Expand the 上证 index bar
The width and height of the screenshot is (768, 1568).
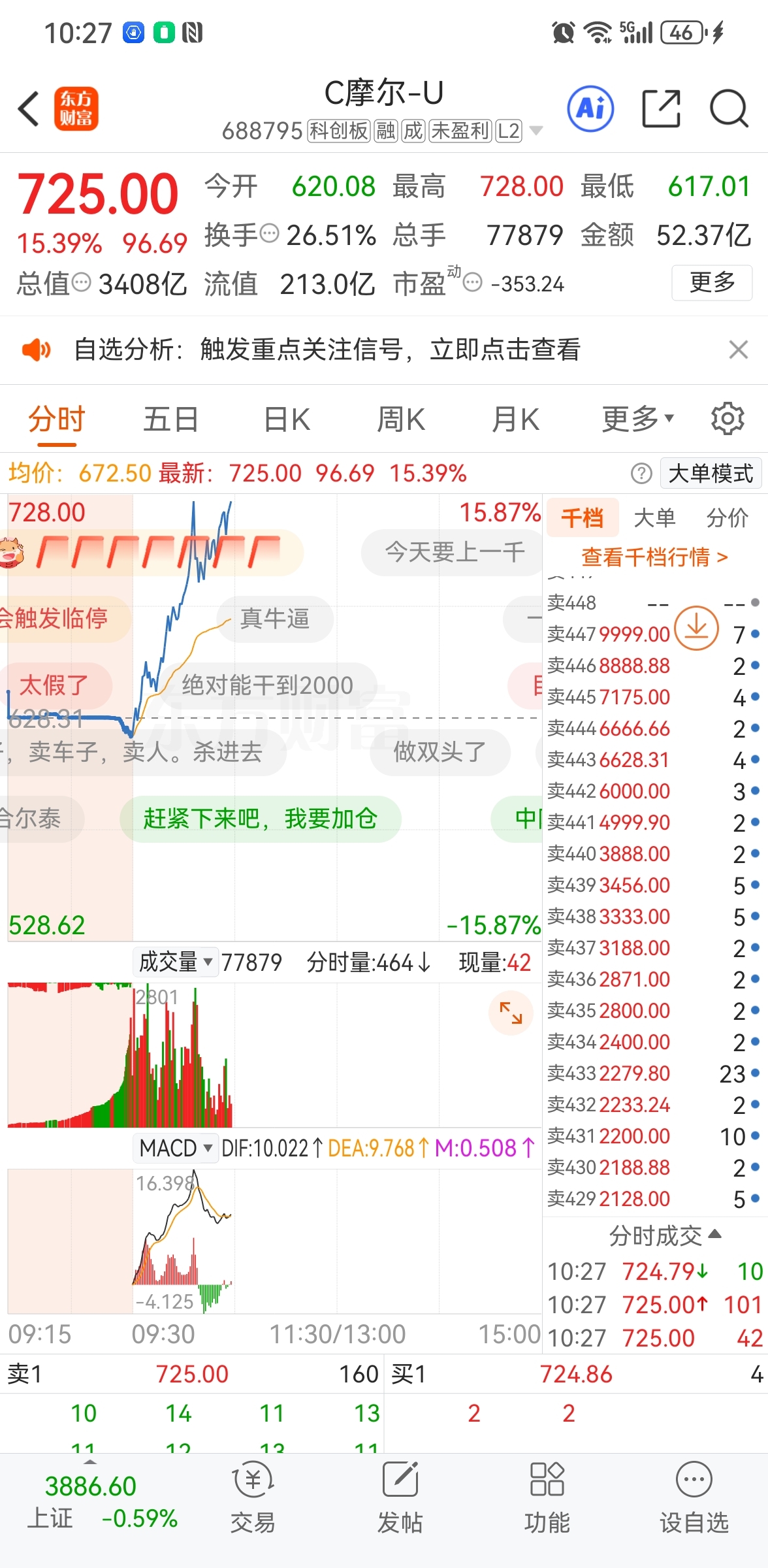pyautogui.click(x=90, y=1462)
